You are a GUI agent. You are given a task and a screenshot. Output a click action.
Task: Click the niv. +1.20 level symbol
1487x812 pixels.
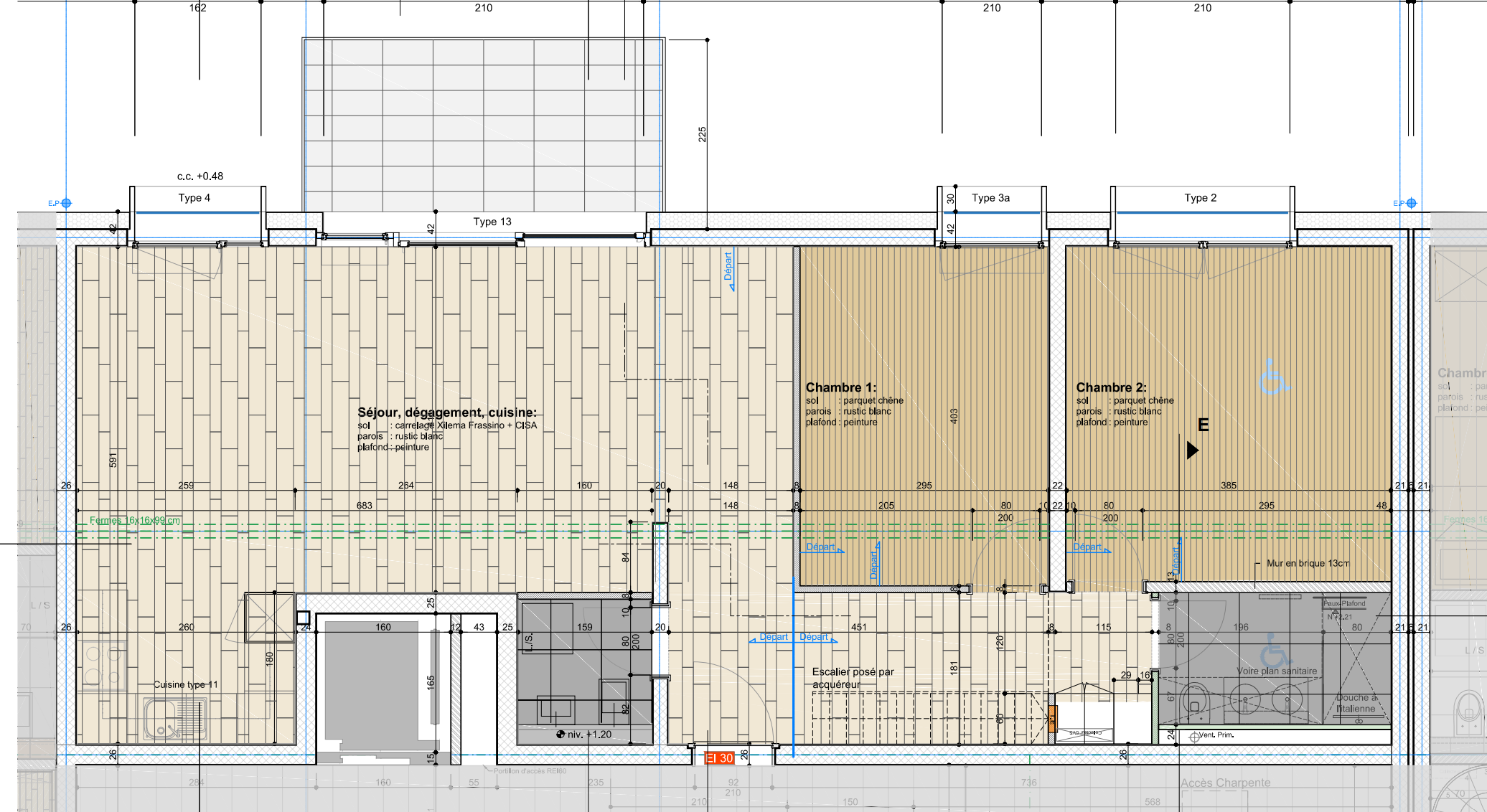tap(560, 735)
